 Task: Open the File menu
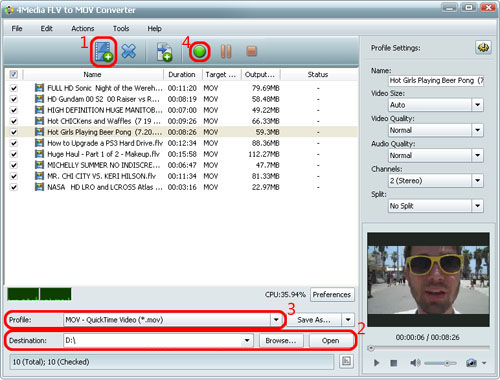point(17,29)
